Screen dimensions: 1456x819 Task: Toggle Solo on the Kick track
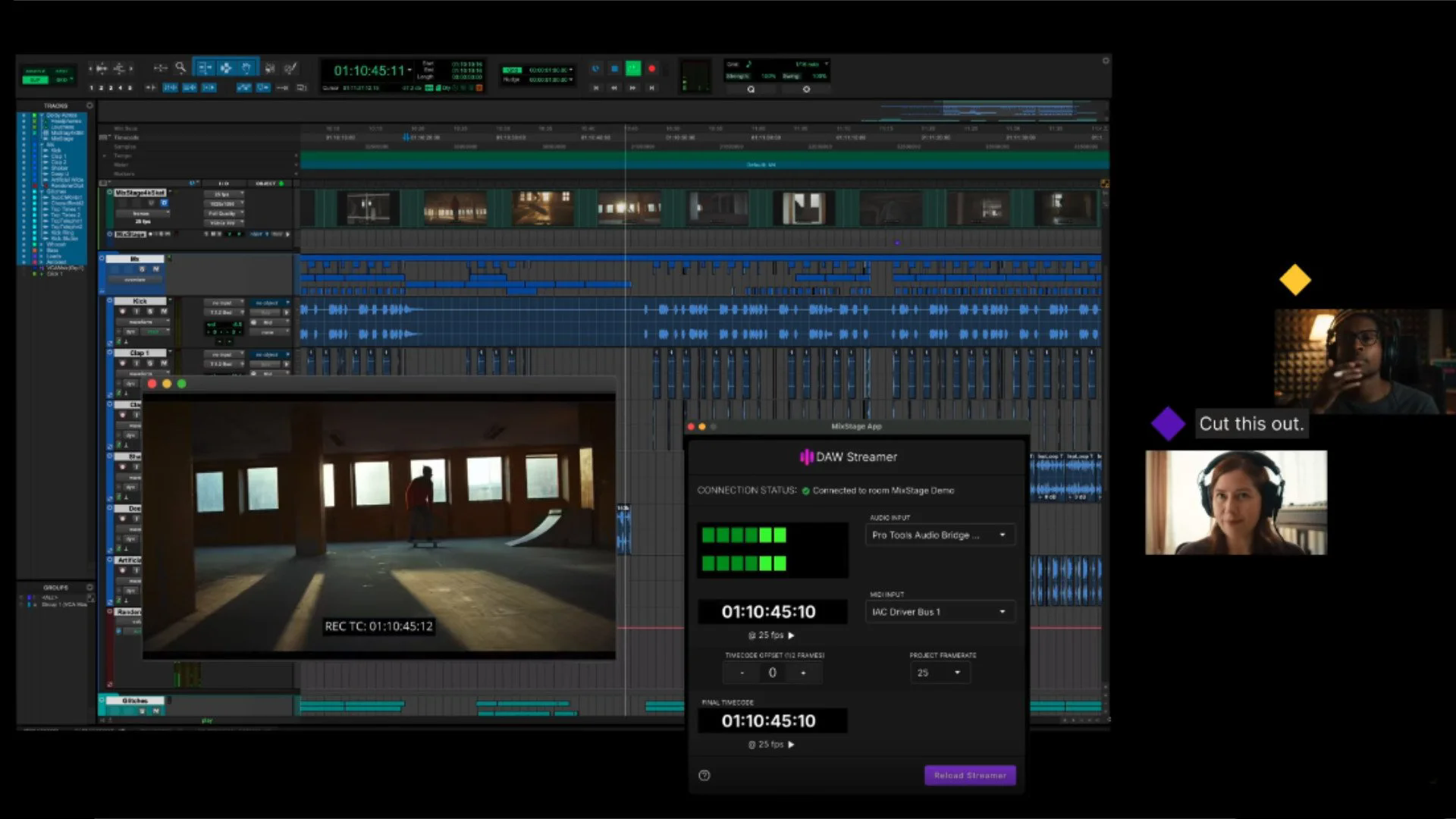click(x=149, y=311)
